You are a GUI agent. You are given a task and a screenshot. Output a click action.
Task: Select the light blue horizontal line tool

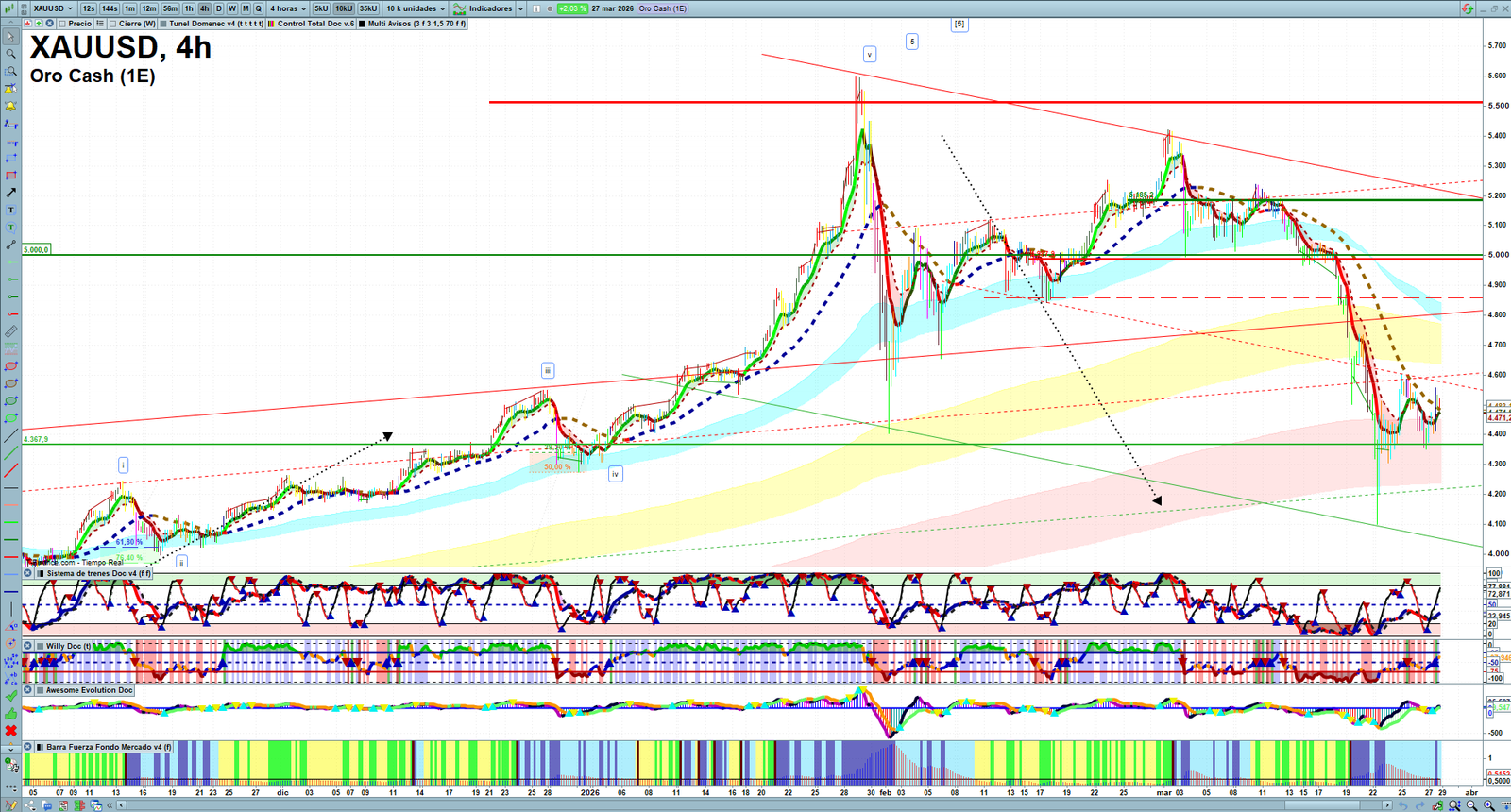pyautogui.click(x=10, y=574)
